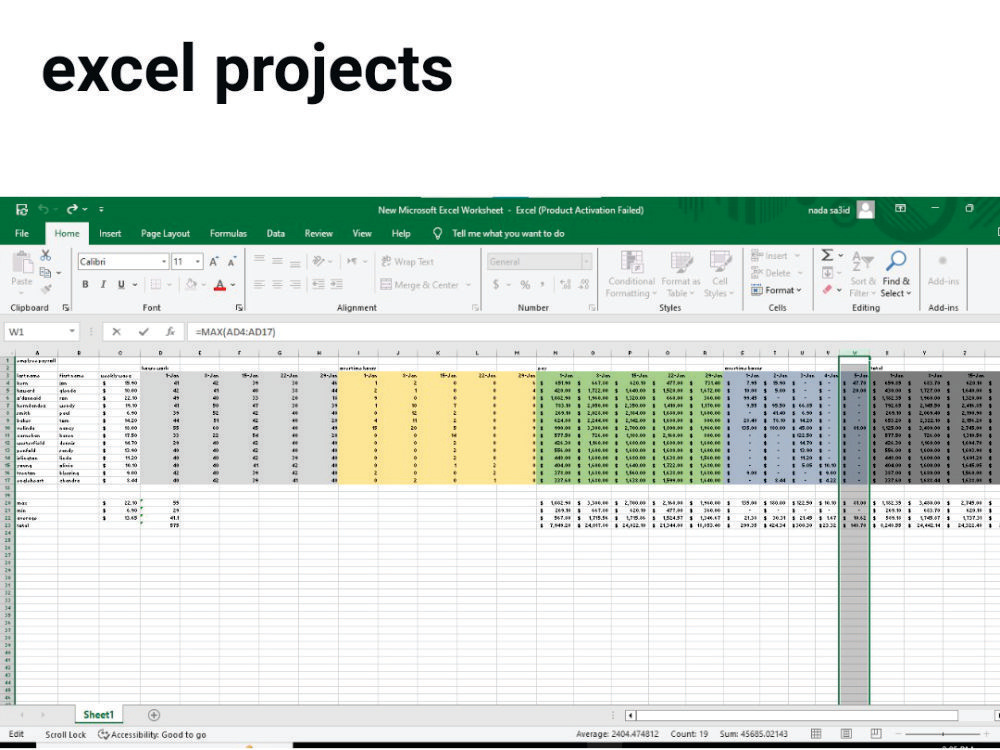Open the font size 11 dropdown

click(198, 261)
